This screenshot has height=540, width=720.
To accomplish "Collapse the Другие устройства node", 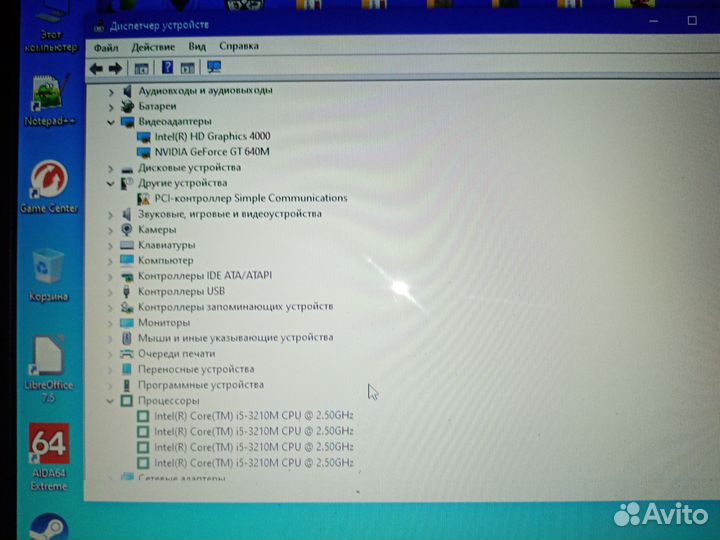I will tap(110, 184).
